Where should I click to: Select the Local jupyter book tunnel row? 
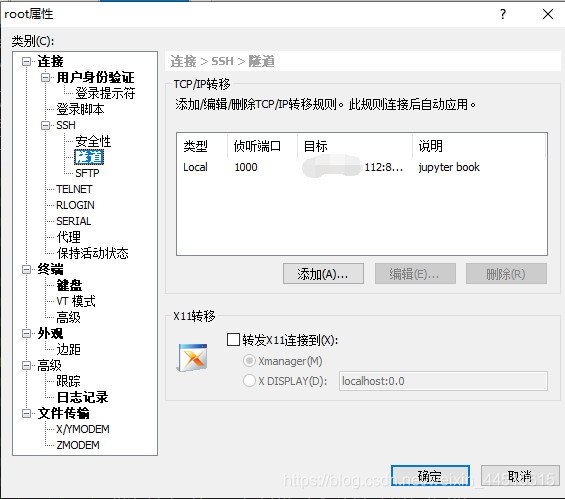click(x=362, y=167)
